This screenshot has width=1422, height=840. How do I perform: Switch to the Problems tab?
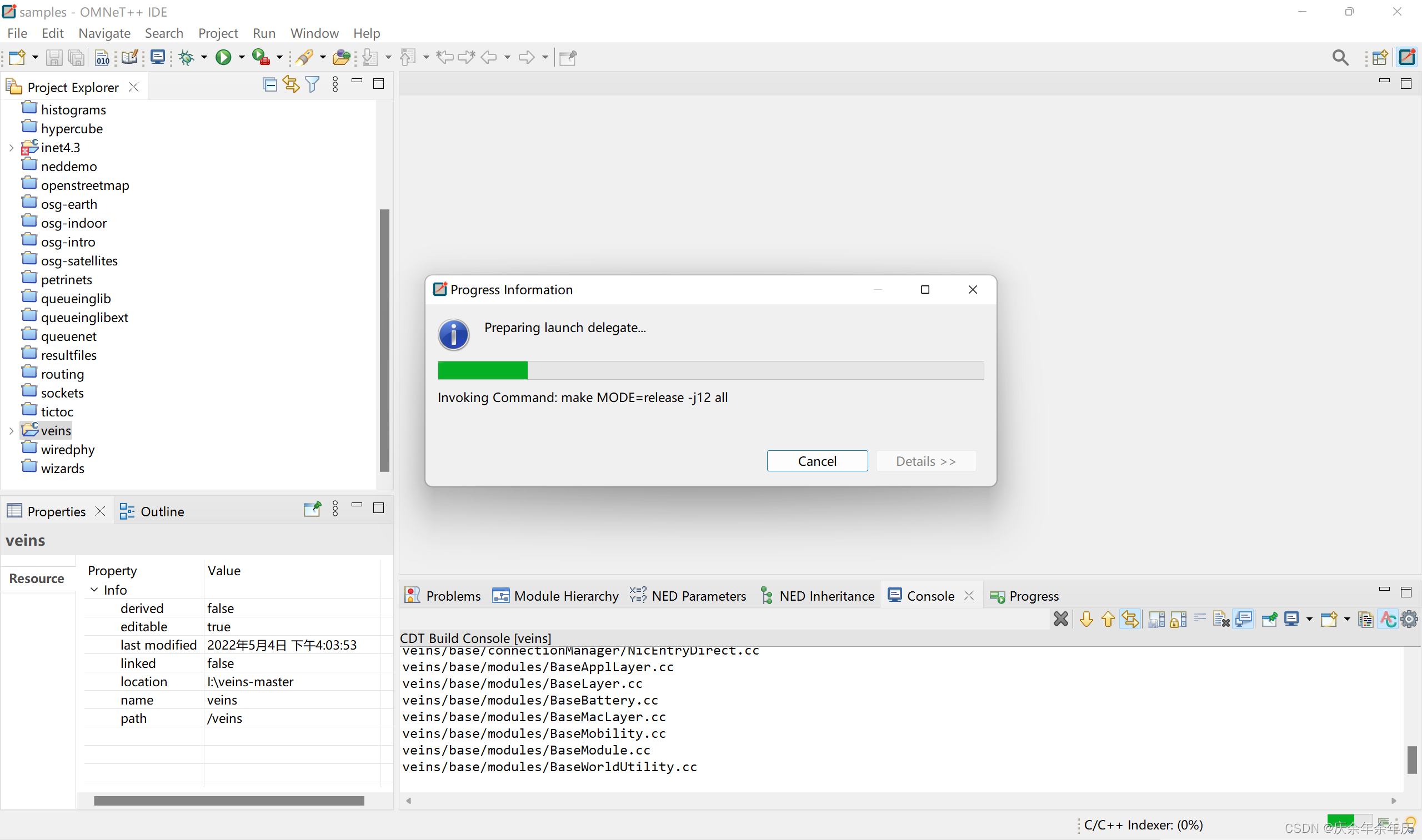pyautogui.click(x=443, y=596)
